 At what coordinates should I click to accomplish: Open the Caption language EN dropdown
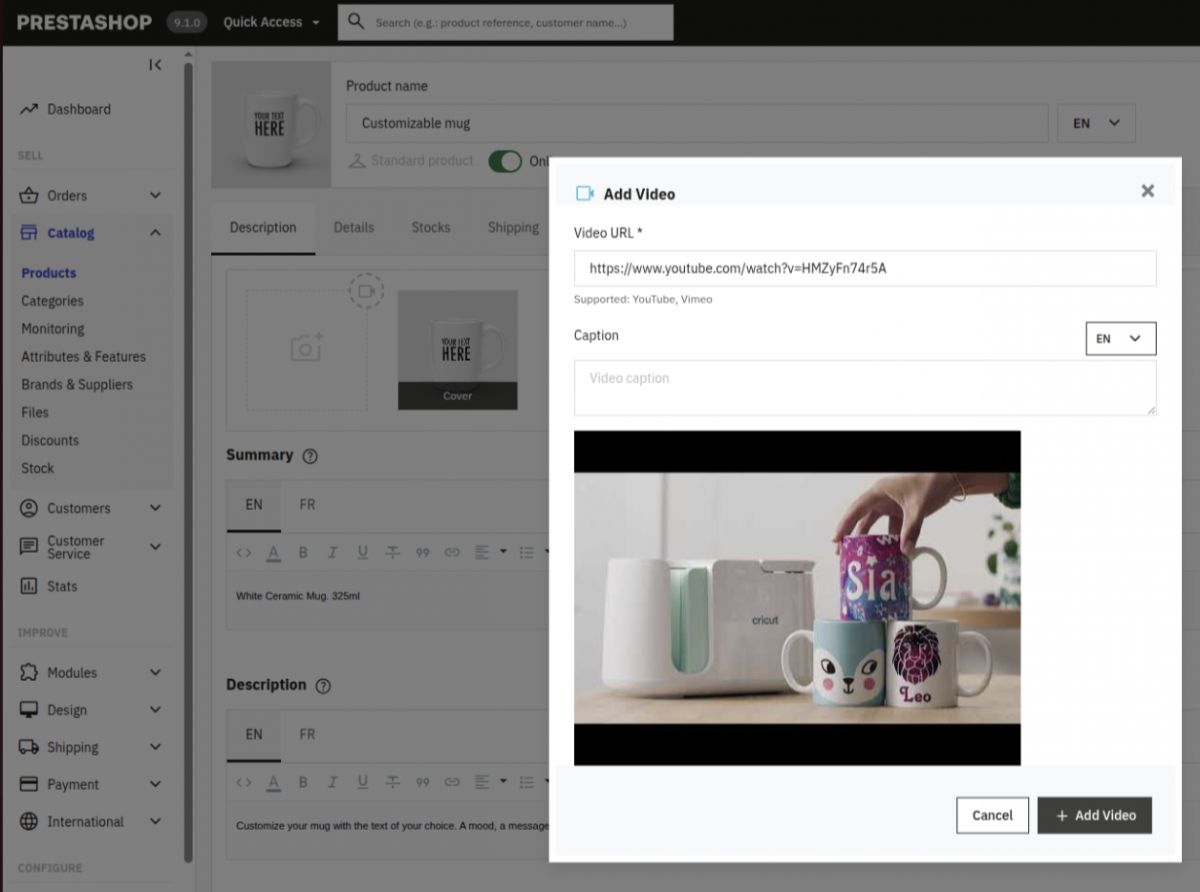[1120, 339]
